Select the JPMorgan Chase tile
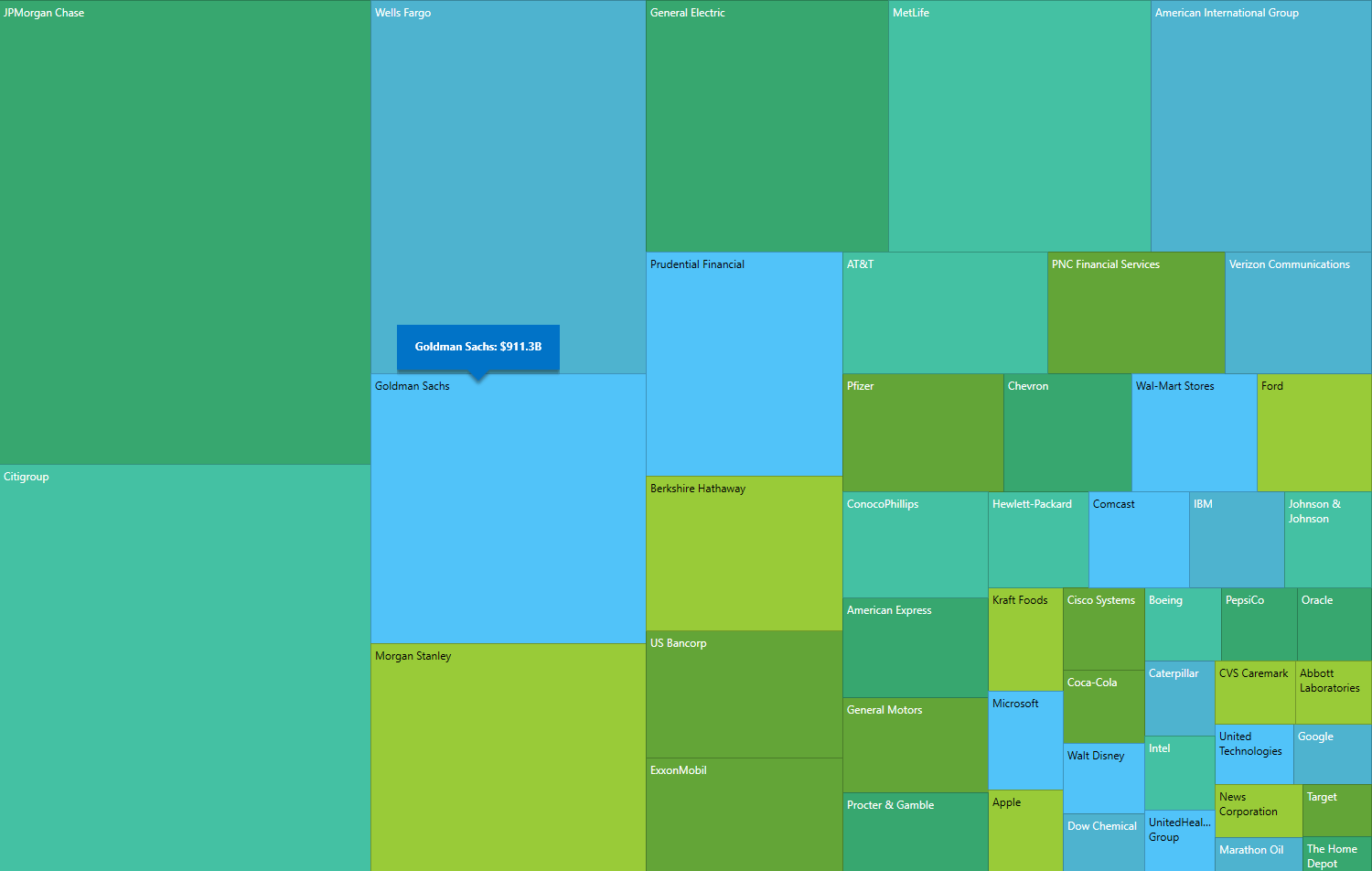The height and width of the screenshot is (871, 1372). tap(185, 232)
